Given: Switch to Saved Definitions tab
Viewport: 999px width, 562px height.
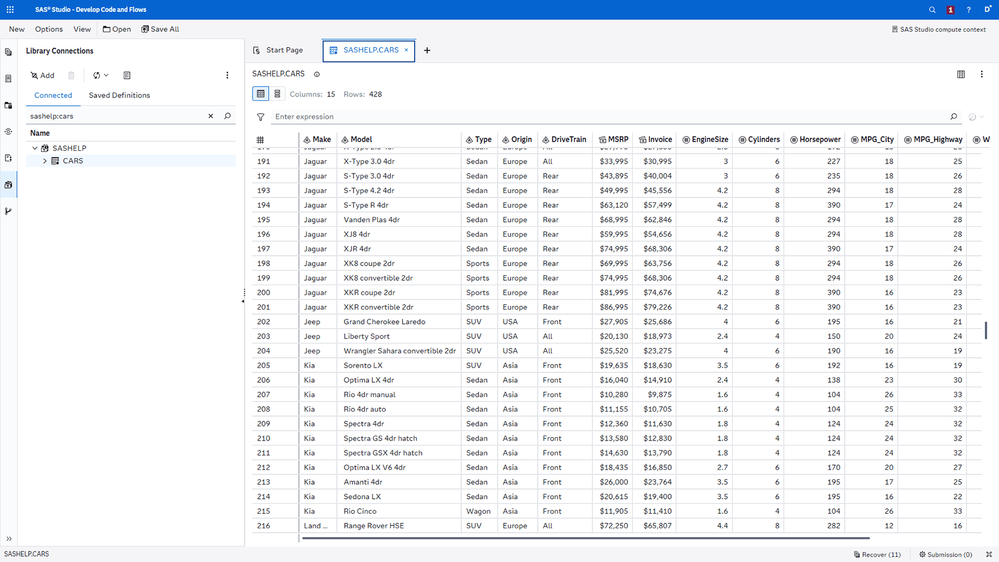Looking at the screenshot, I should pos(119,96).
